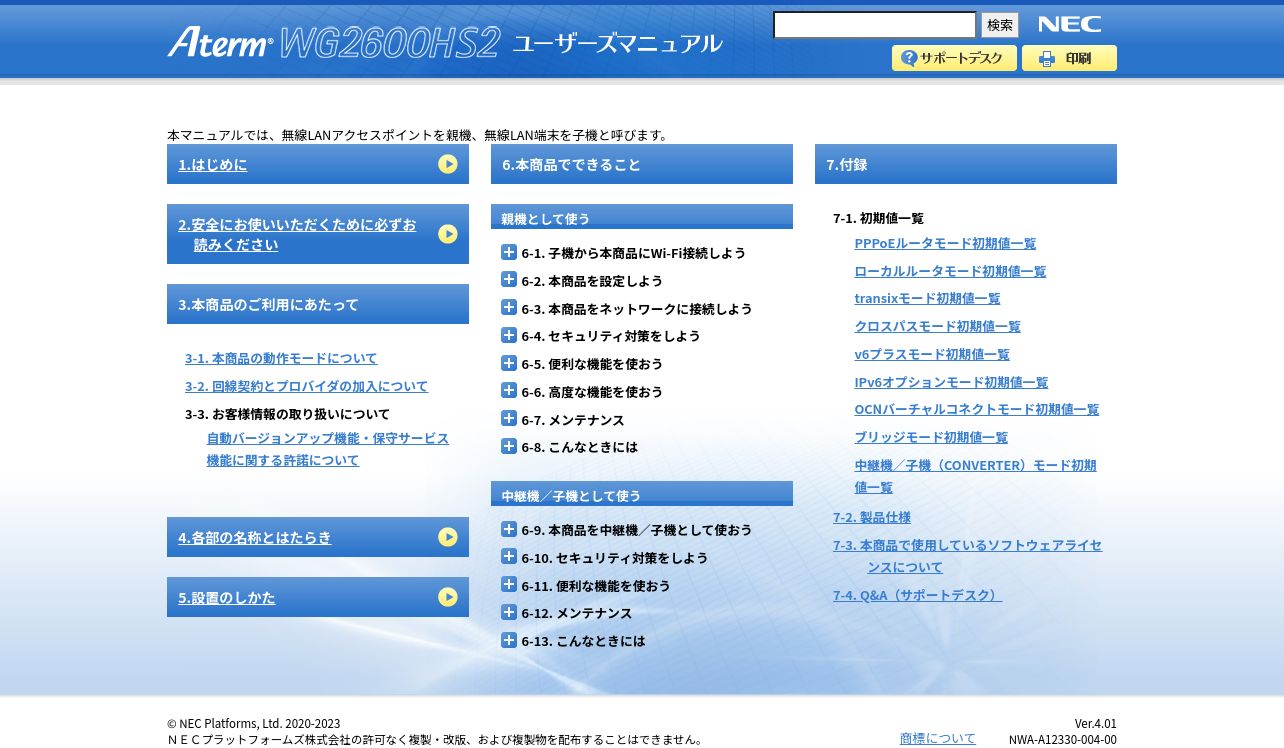The image size is (1284, 748).
Task: Click the 7-1. 初期値一覧 text
Action: coord(878,218)
